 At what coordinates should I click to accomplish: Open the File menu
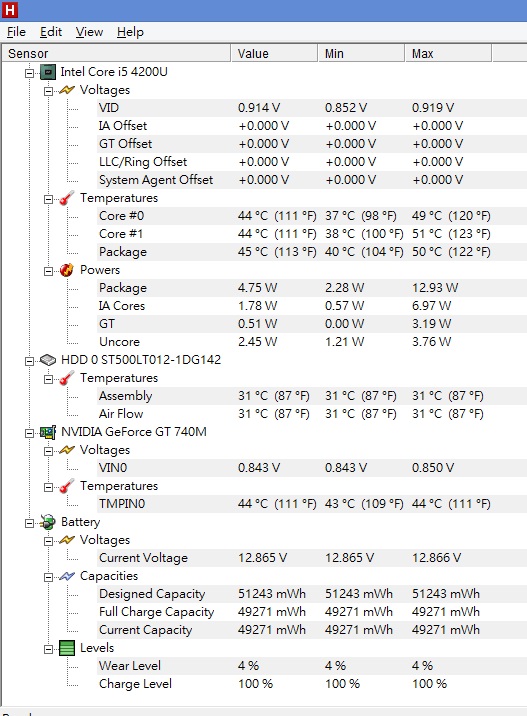click(16, 32)
